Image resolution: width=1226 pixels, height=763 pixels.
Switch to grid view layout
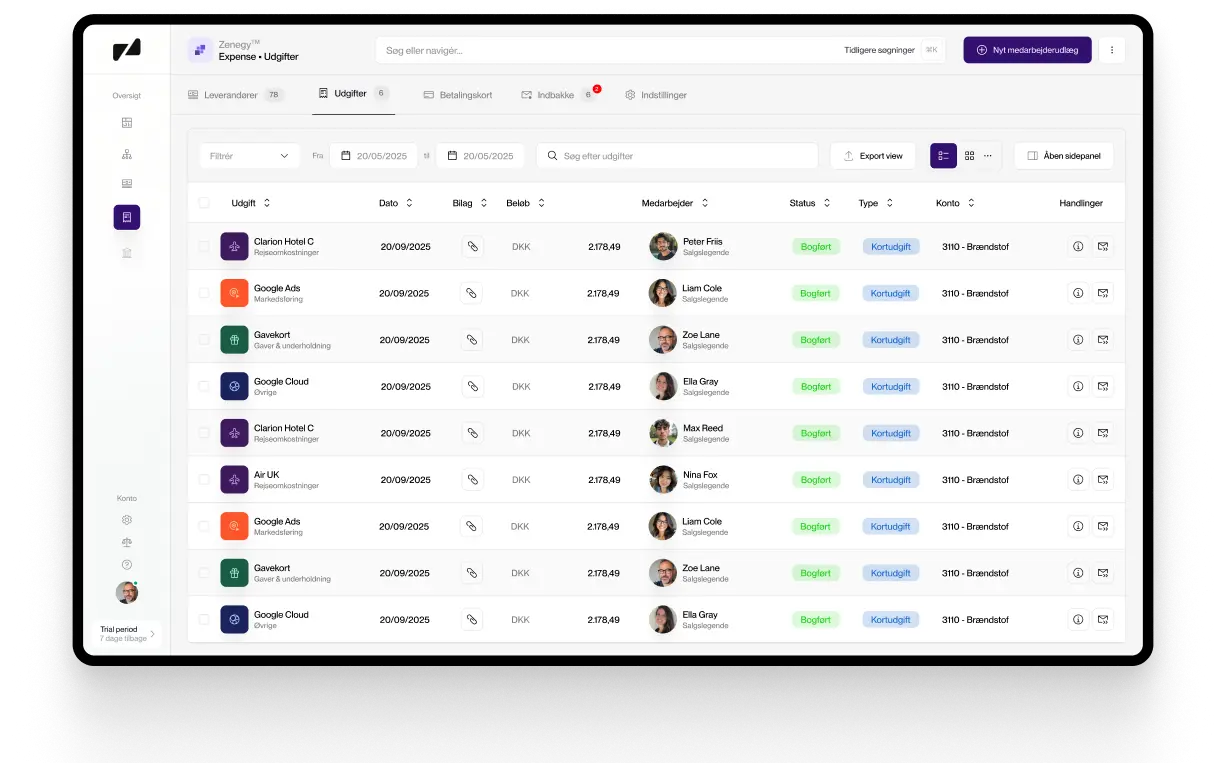pyautogui.click(x=969, y=156)
